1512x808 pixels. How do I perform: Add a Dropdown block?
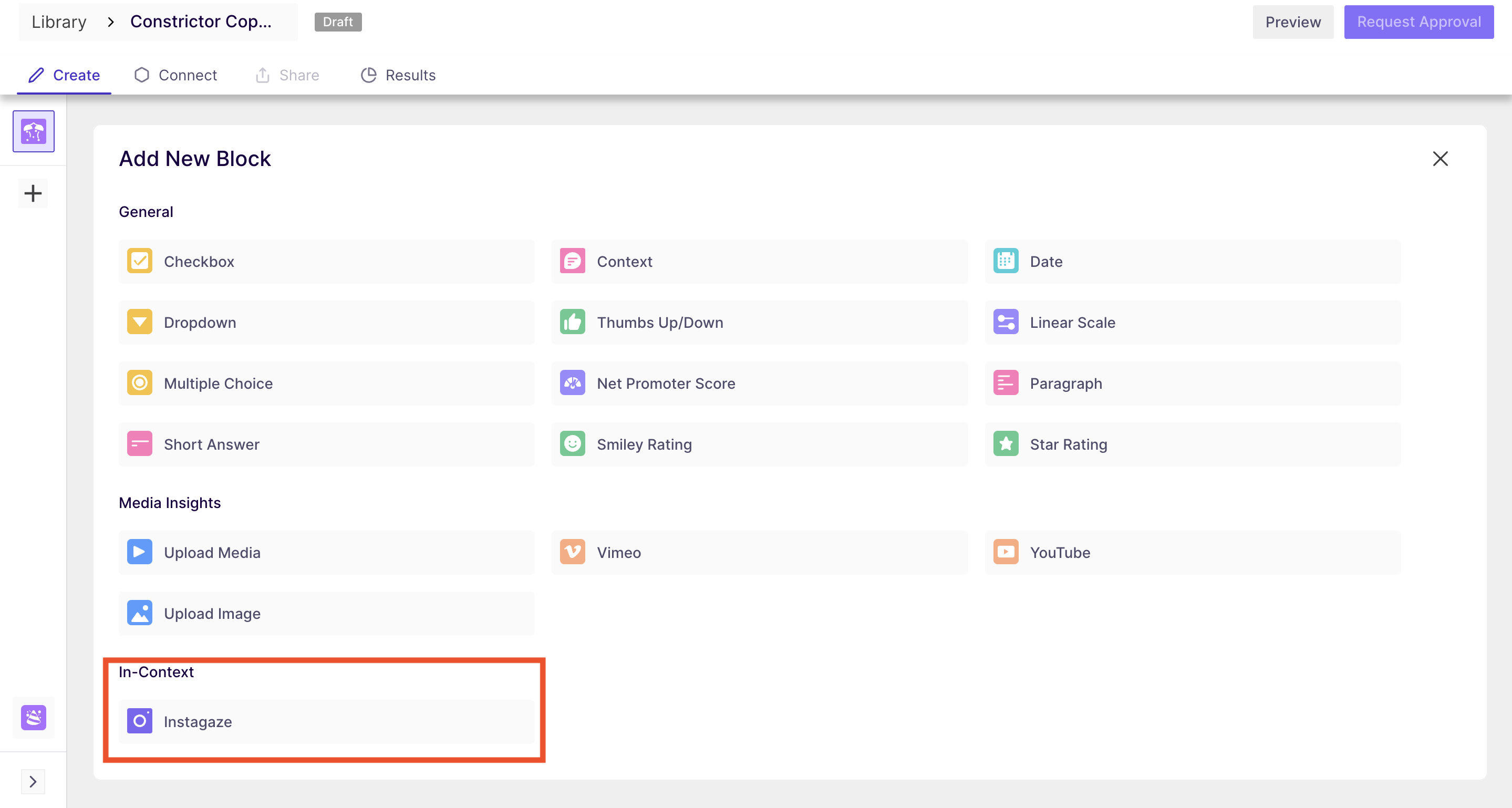pyautogui.click(x=326, y=323)
